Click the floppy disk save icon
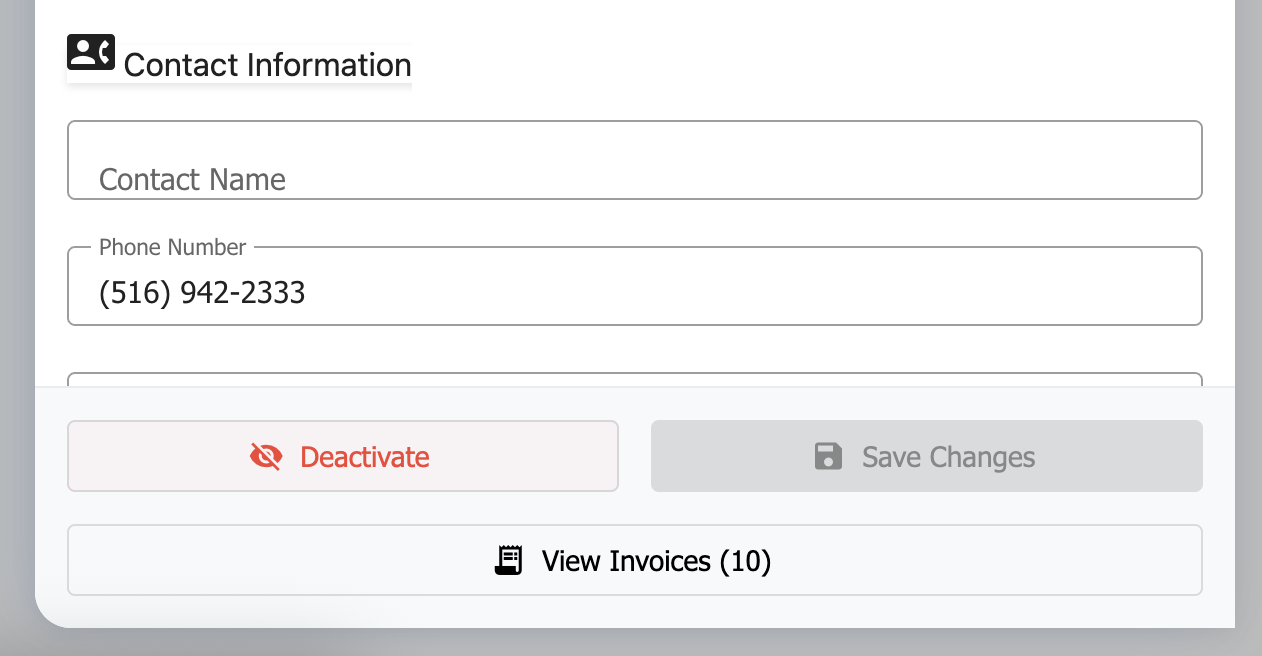 pos(828,457)
